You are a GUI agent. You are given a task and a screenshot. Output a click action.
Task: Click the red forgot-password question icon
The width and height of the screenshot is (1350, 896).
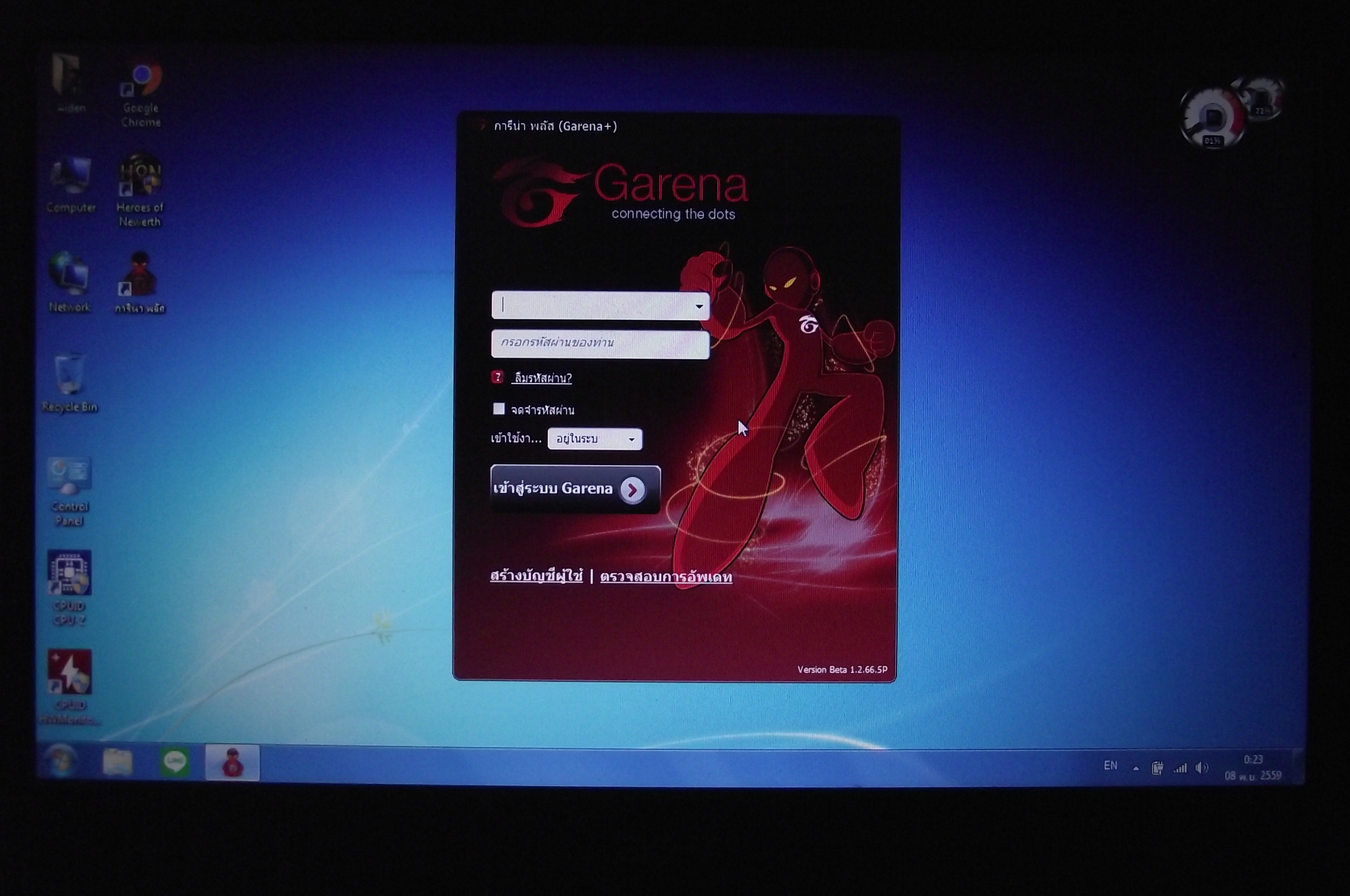(x=498, y=377)
